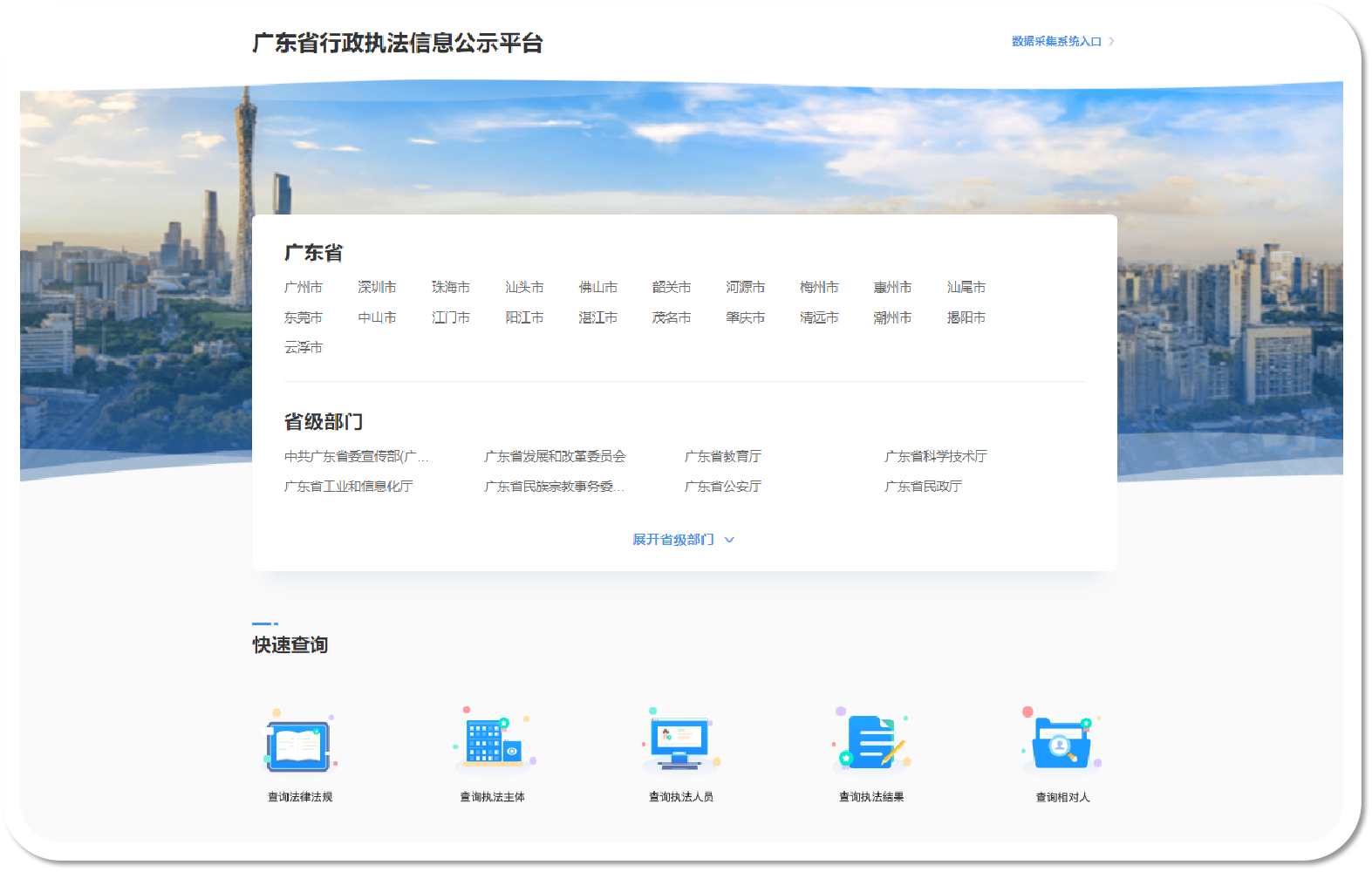Click arrow icon beside 数据采集系统入口
The image size is (1372, 872).
[1111, 42]
